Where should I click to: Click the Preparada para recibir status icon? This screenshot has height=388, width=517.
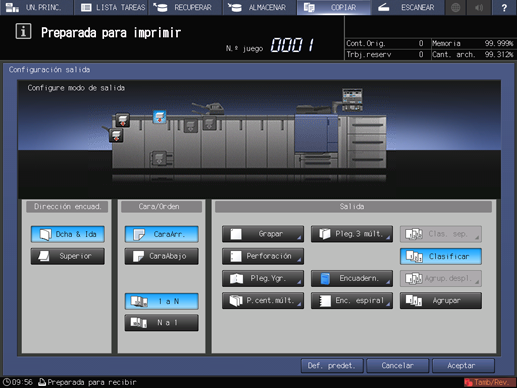pos(42,382)
